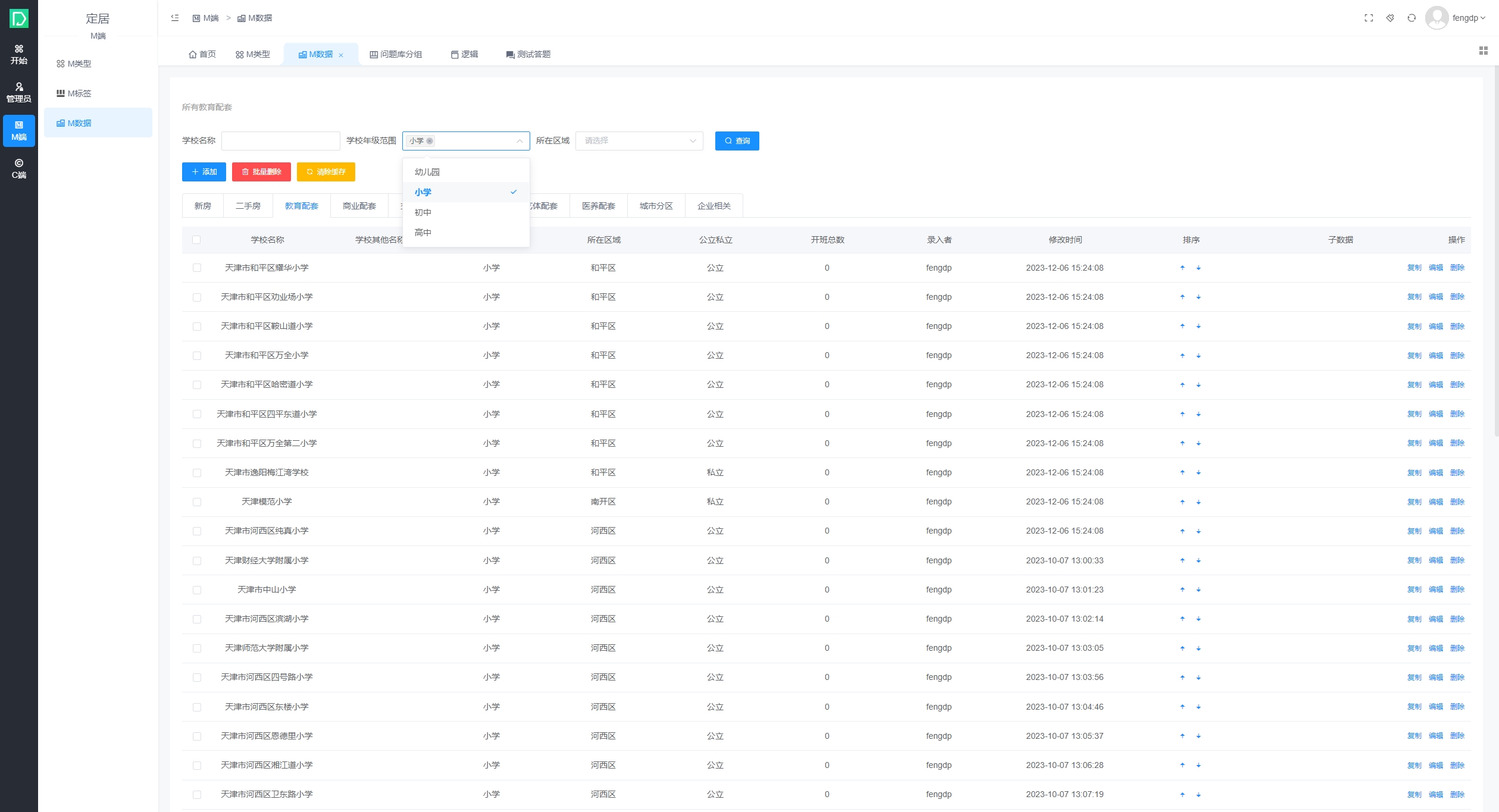Switch to the M类型 tab
The width and height of the screenshot is (1499, 812).
click(x=253, y=54)
